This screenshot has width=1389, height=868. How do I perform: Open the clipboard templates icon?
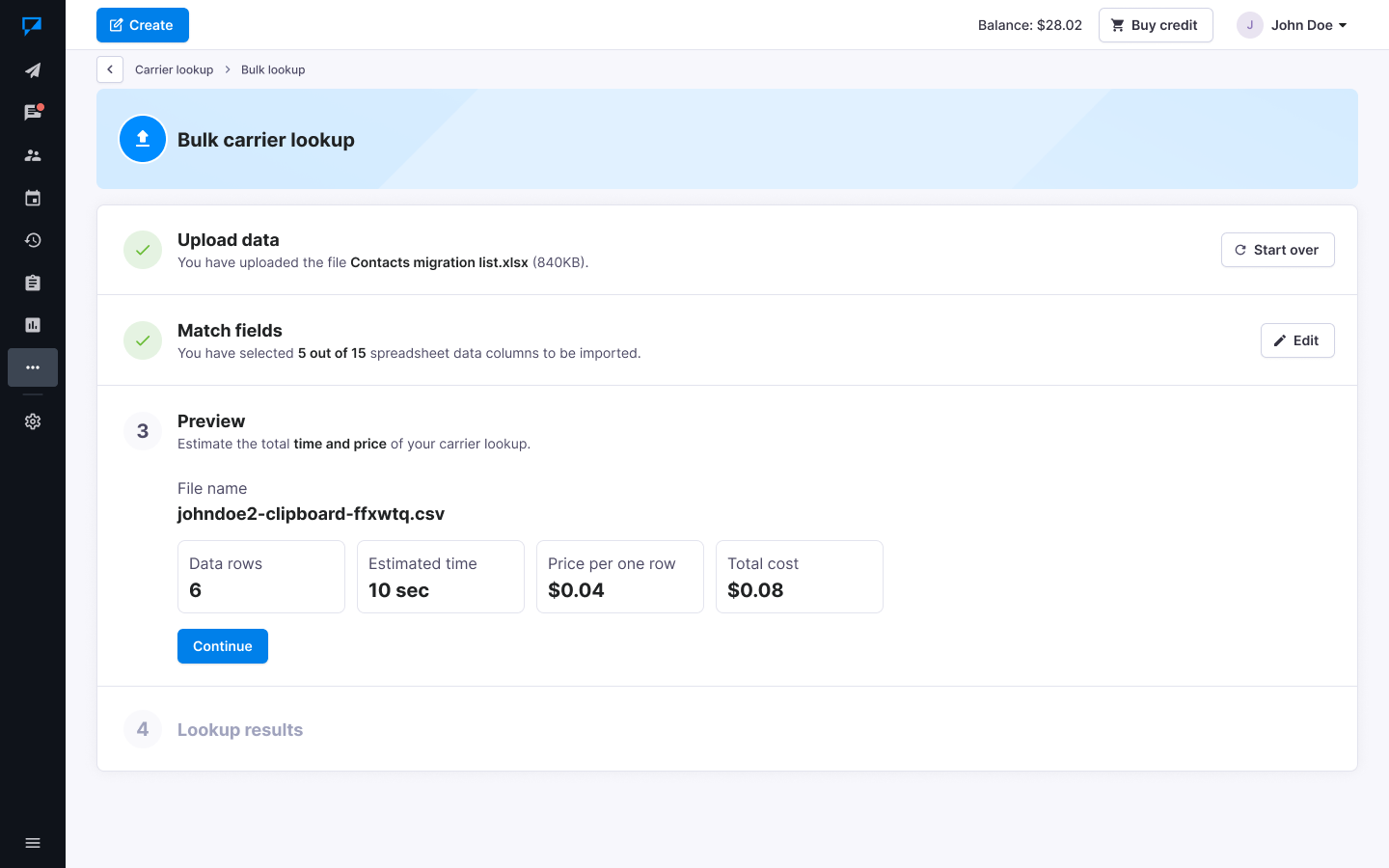[x=33, y=283]
